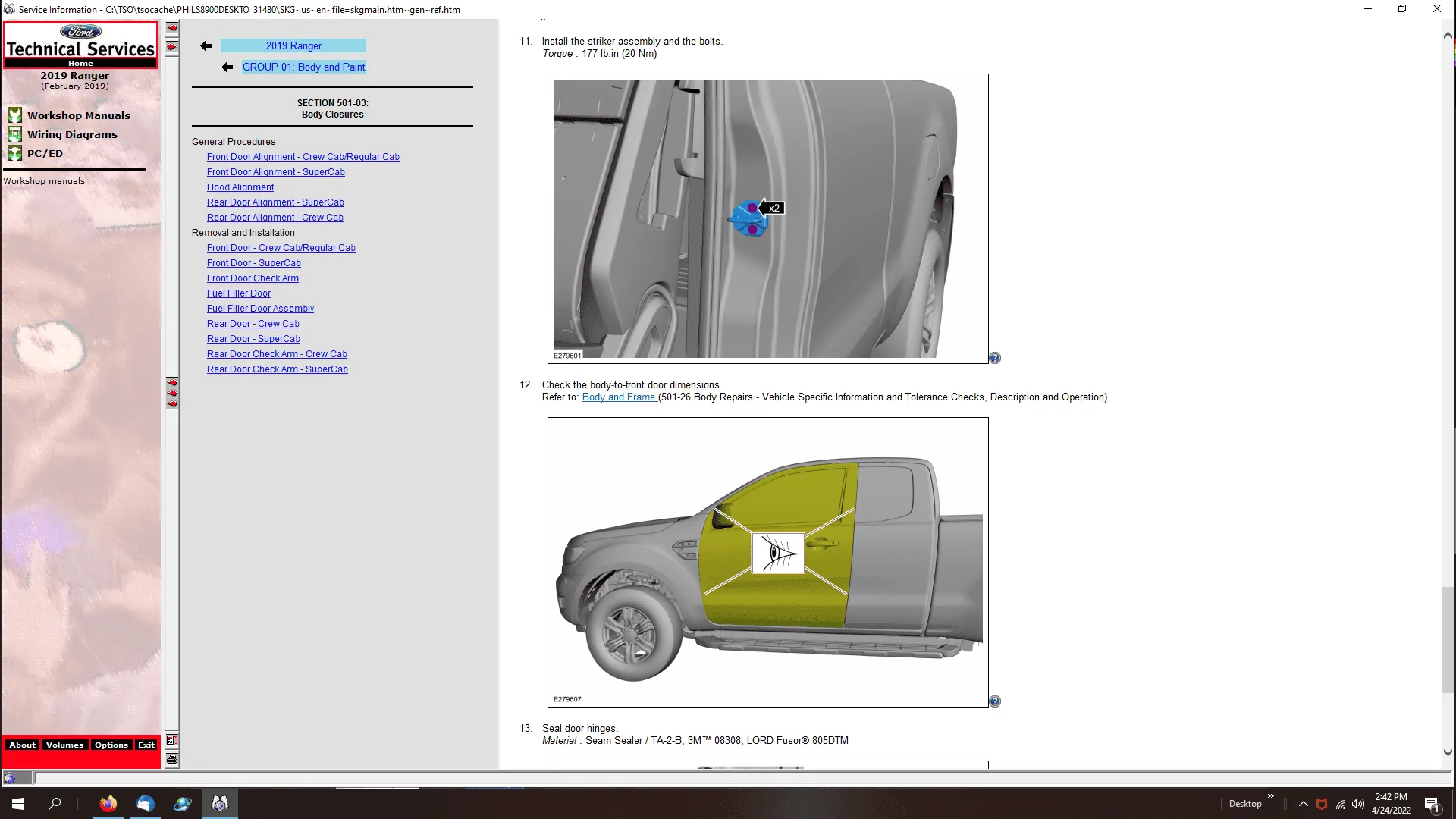
Task: Click the 'SECTION 501-03: Body Closures' heading
Action: coord(333,108)
